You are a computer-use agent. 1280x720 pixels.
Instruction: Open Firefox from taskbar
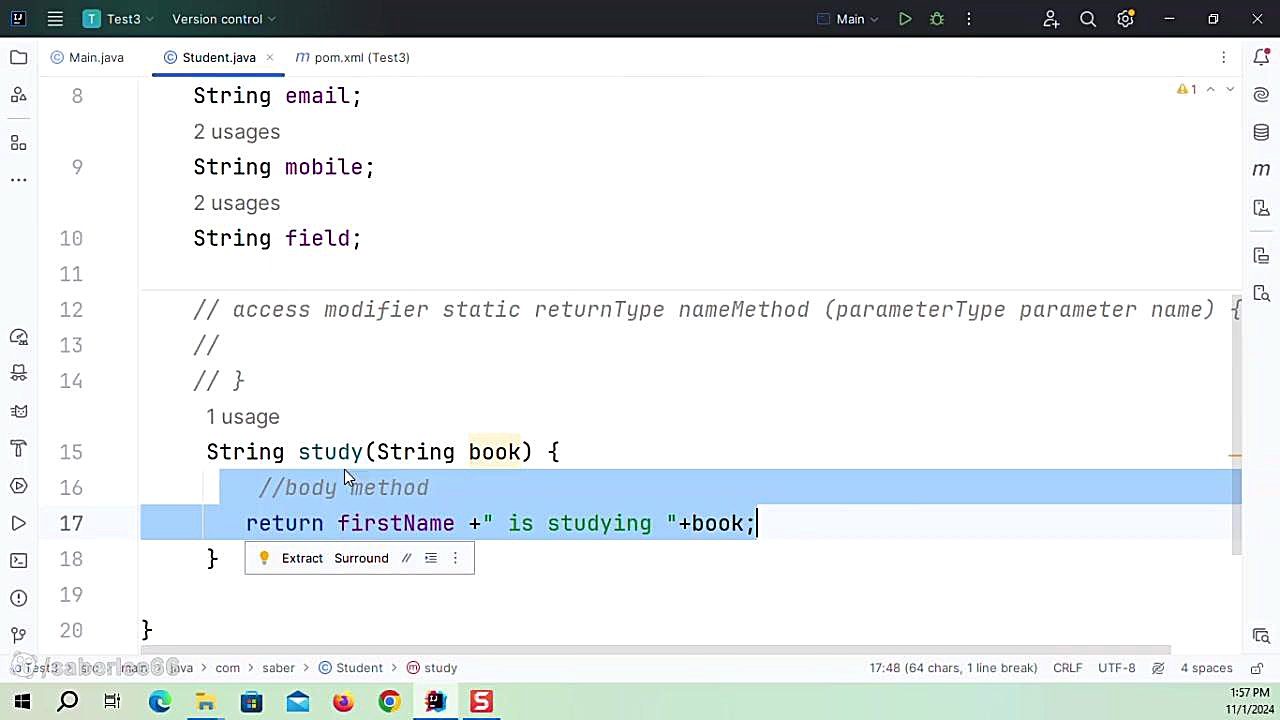(343, 702)
